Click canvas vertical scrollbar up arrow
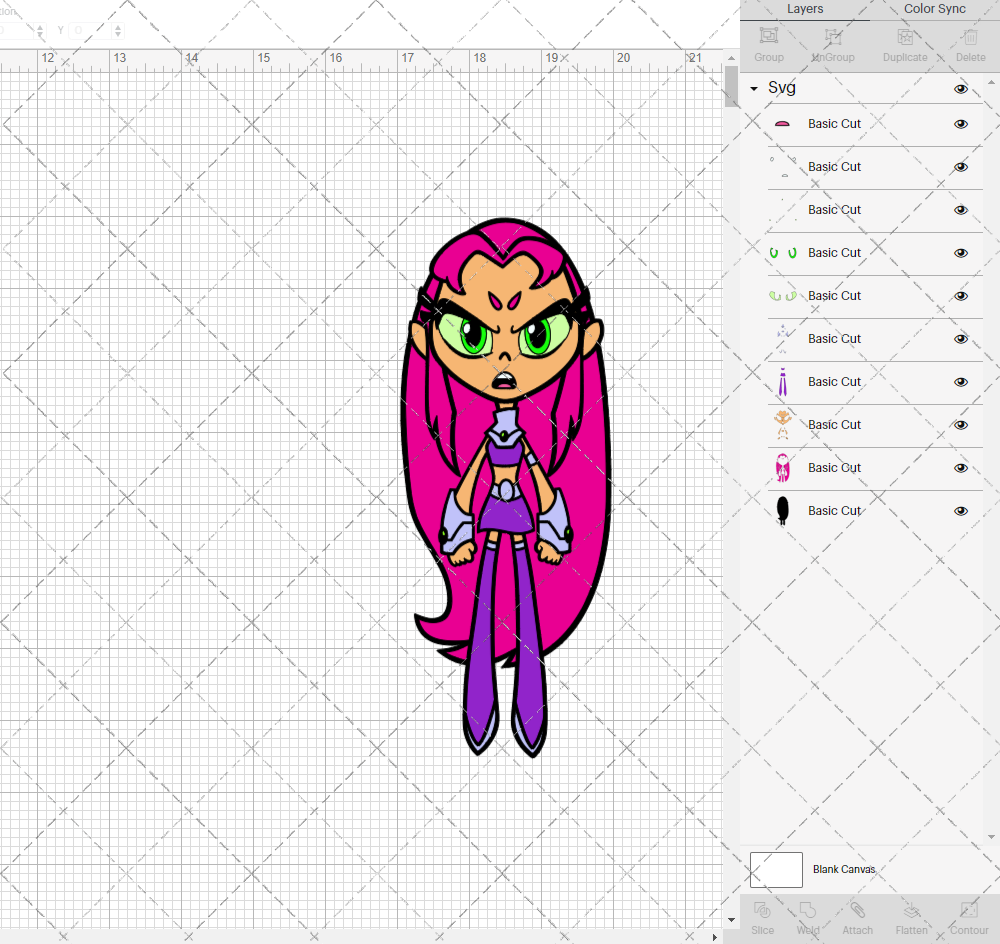The image size is (1000, 944). click(732, 57)
